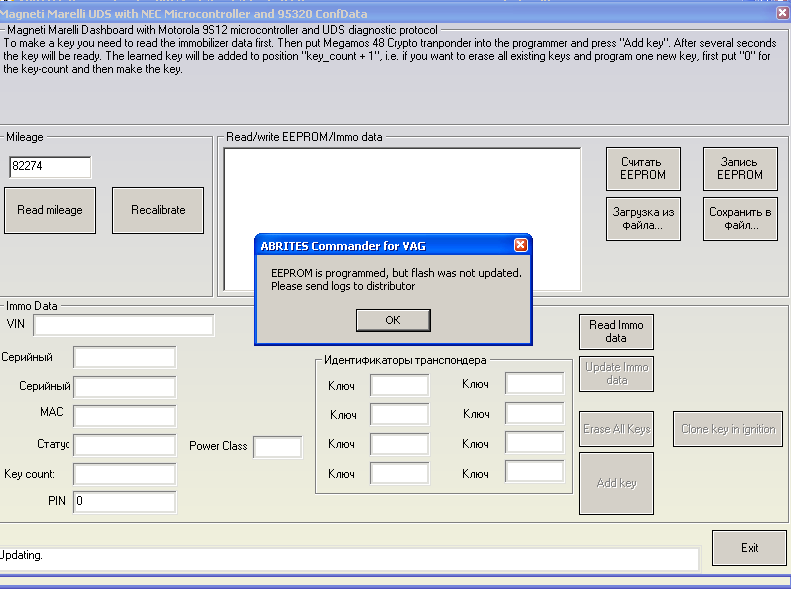Click into the Статус input field

tap(125, 445)
